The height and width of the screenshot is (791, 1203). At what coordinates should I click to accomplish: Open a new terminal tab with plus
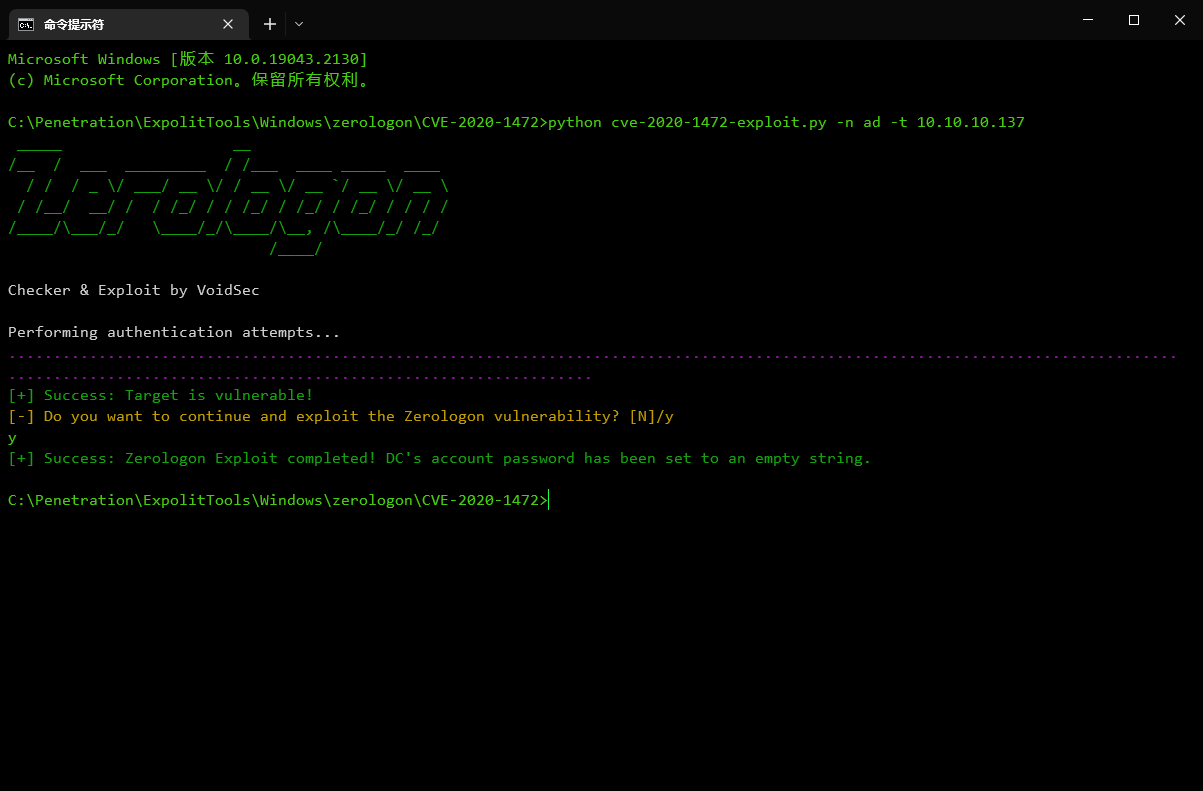(x=269, y=24)
